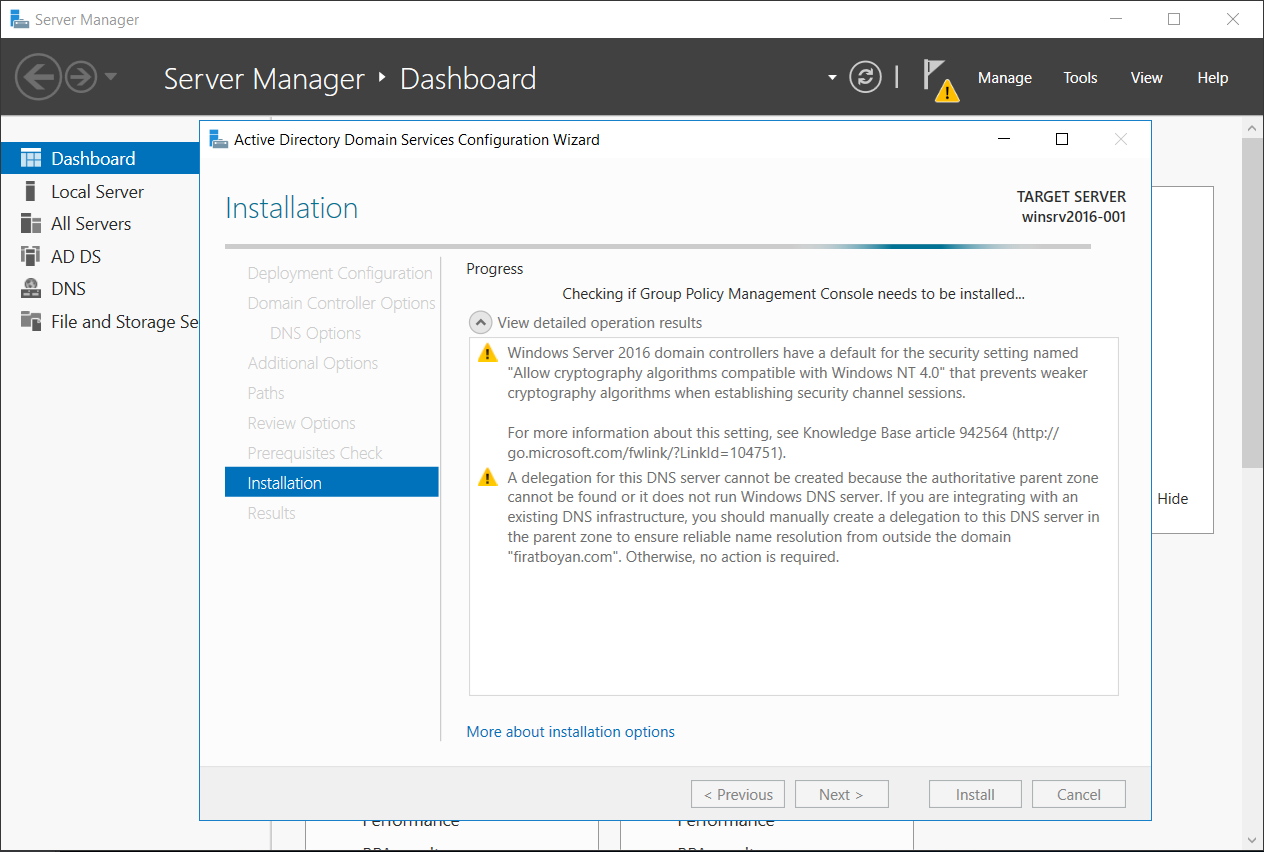Click the Dashboard breadcrumb title

(x=468, y=79)
